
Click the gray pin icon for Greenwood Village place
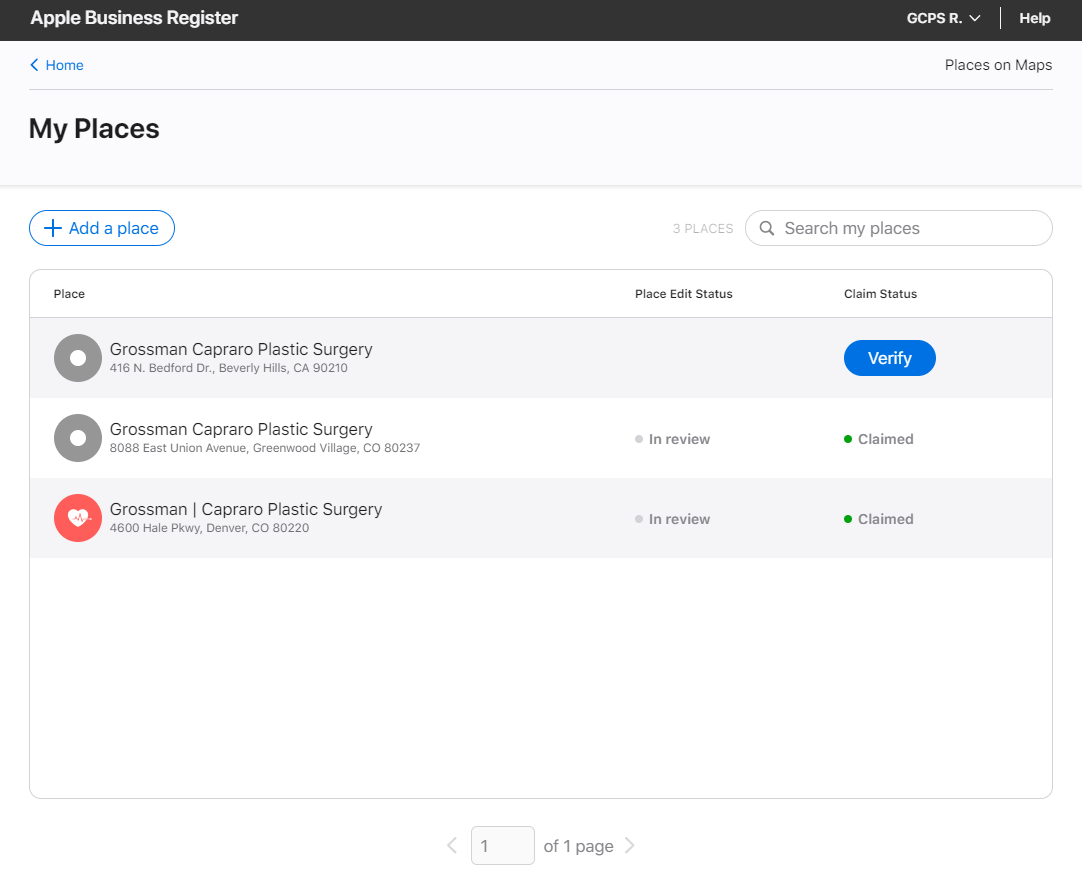pos(78,438)
